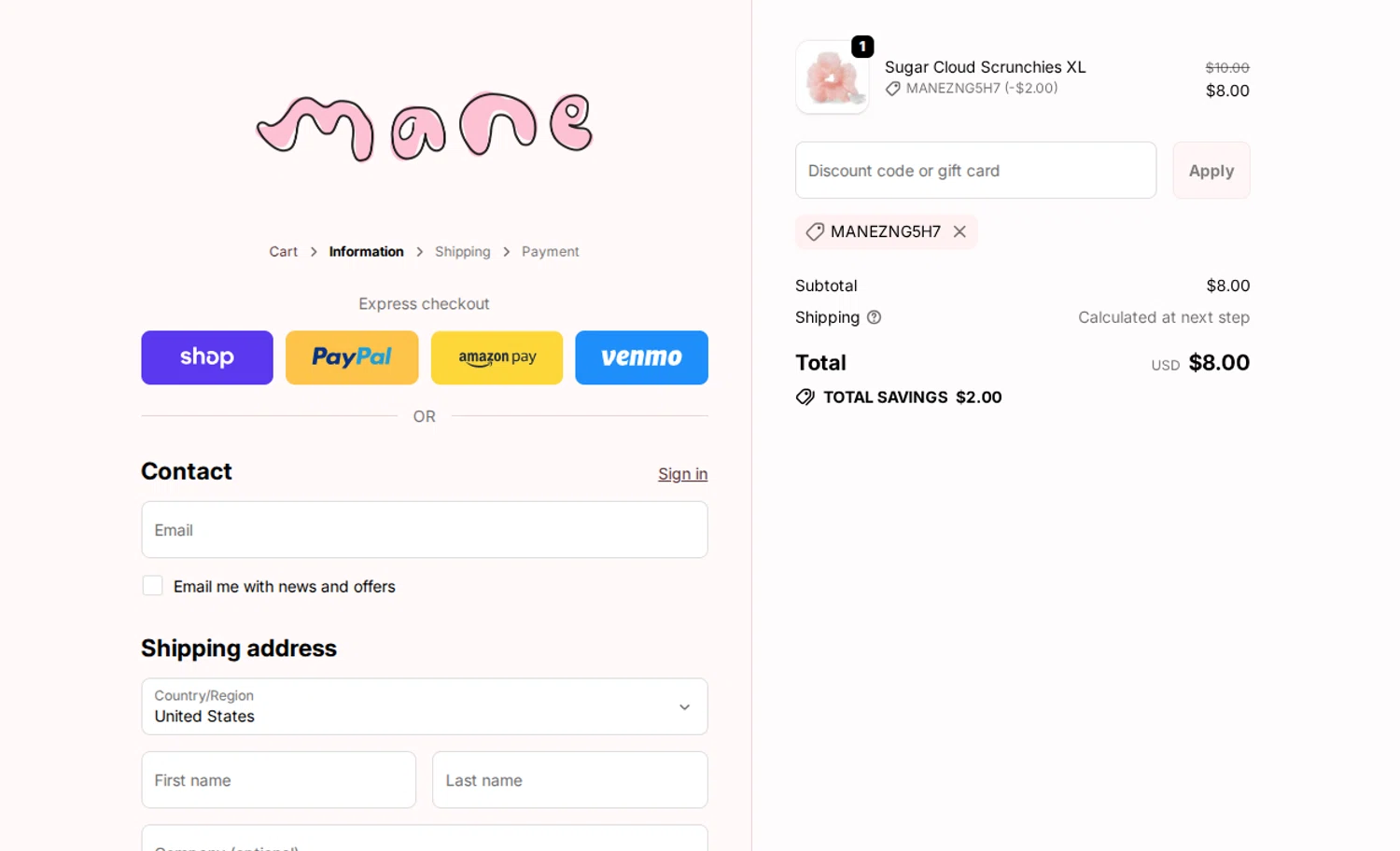The height and width of the screenshot is (851, 1400).
Task: Enable Email me with news and offers
Action: click(152, 586)
